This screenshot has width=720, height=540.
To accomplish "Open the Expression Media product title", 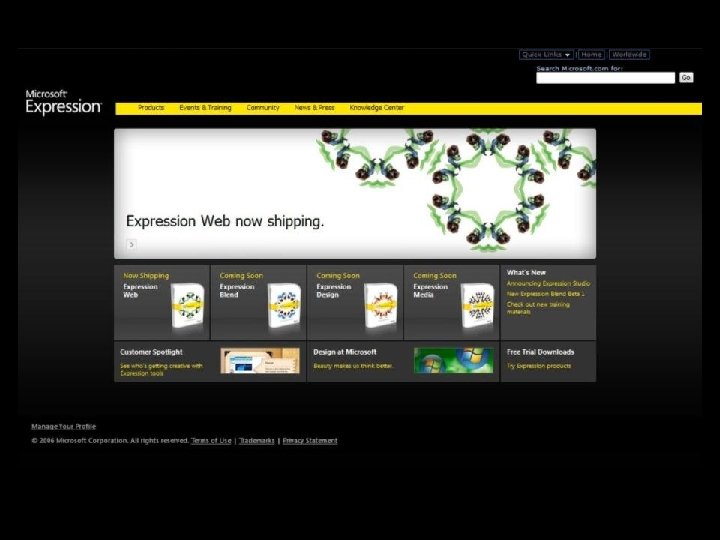I will point(430,291).
